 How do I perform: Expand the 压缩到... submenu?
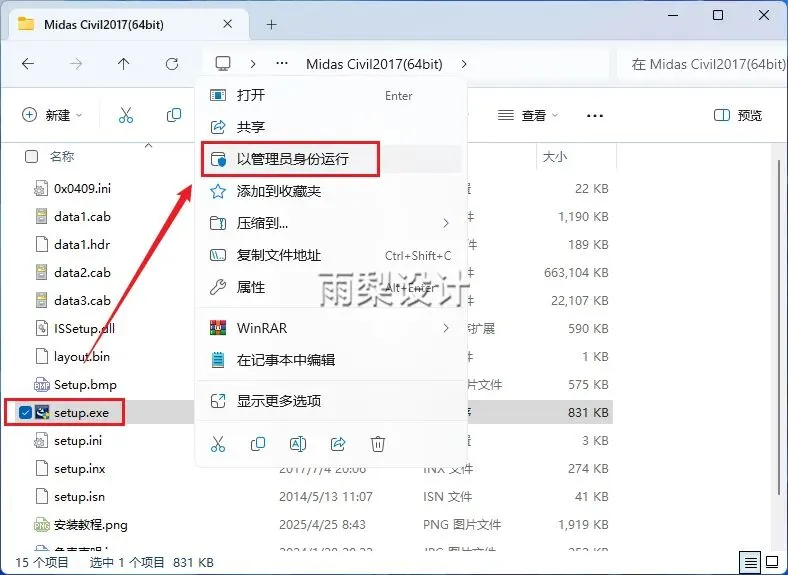[331, 223]
